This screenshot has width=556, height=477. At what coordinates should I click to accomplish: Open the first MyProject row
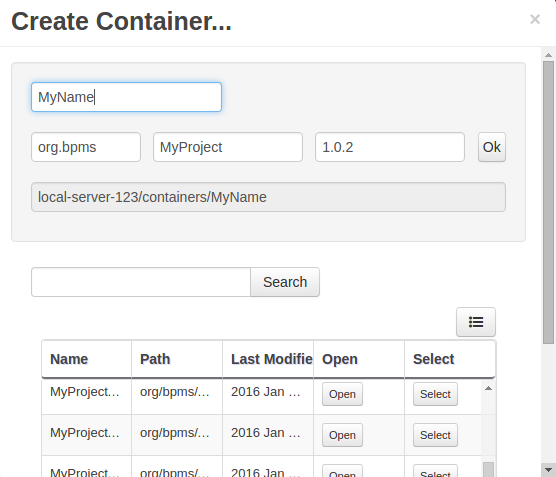342,394
